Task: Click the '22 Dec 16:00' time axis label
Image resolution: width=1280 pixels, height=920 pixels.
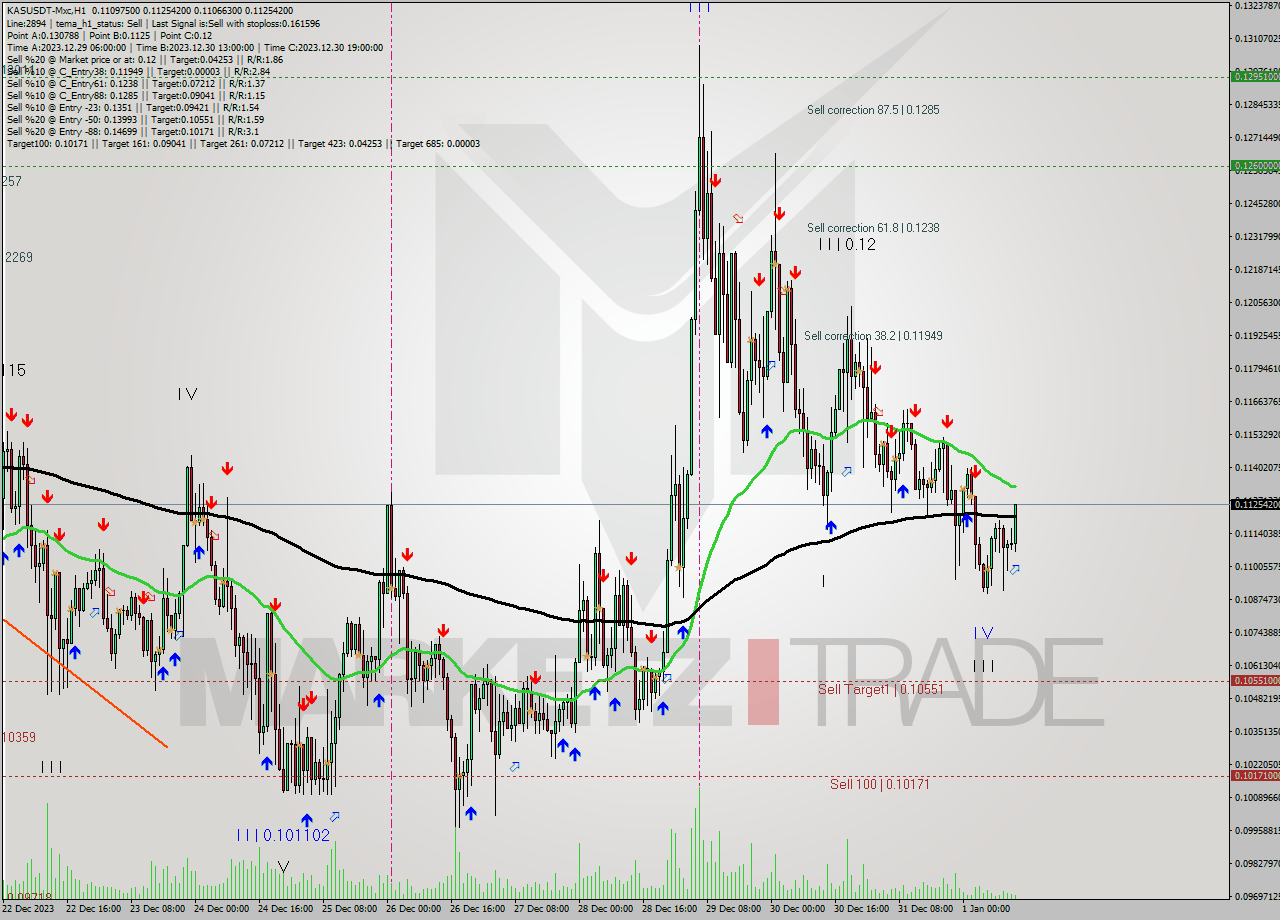Action: [x=92, y=909]
